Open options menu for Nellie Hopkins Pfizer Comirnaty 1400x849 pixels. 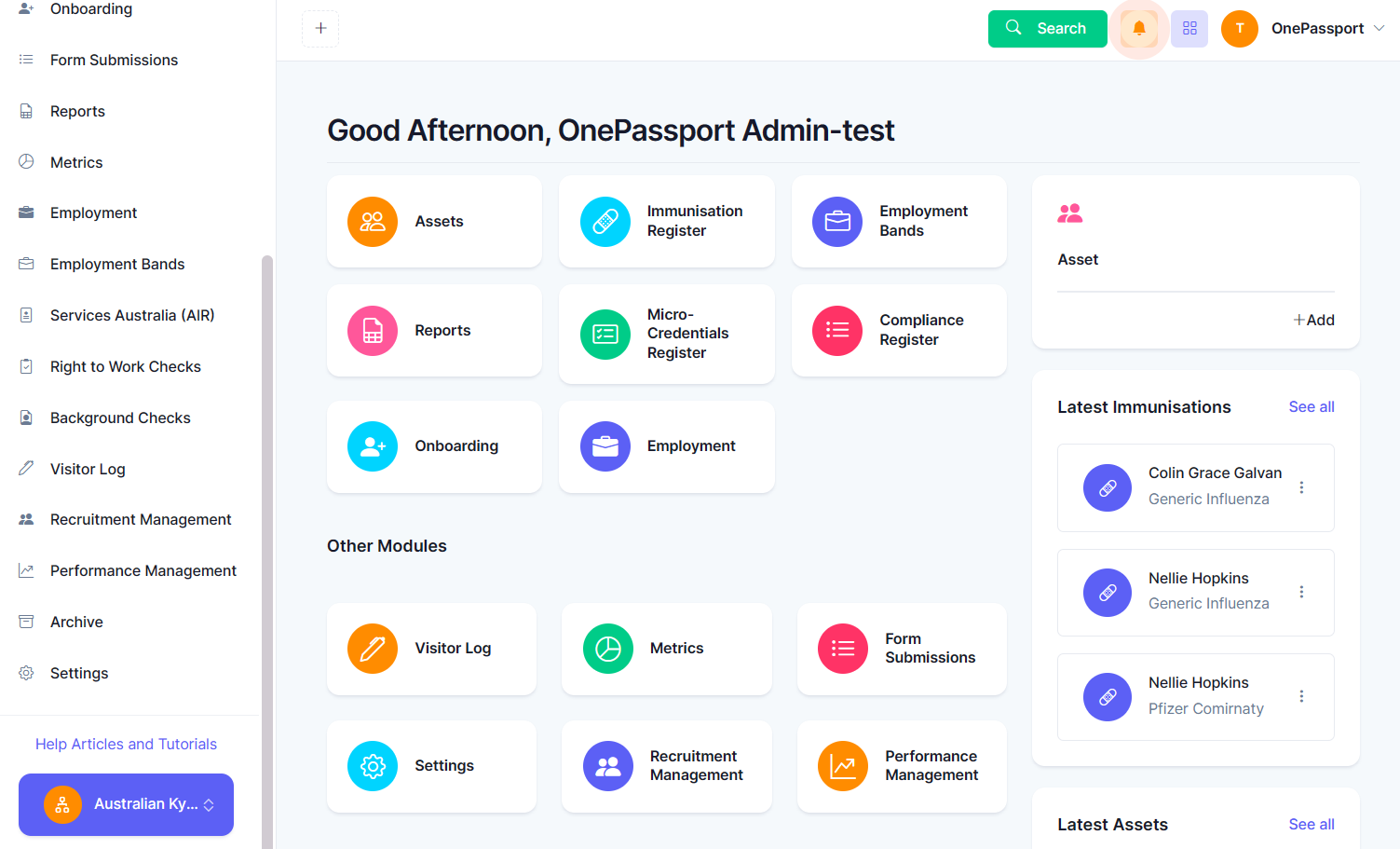(1301, 696)
